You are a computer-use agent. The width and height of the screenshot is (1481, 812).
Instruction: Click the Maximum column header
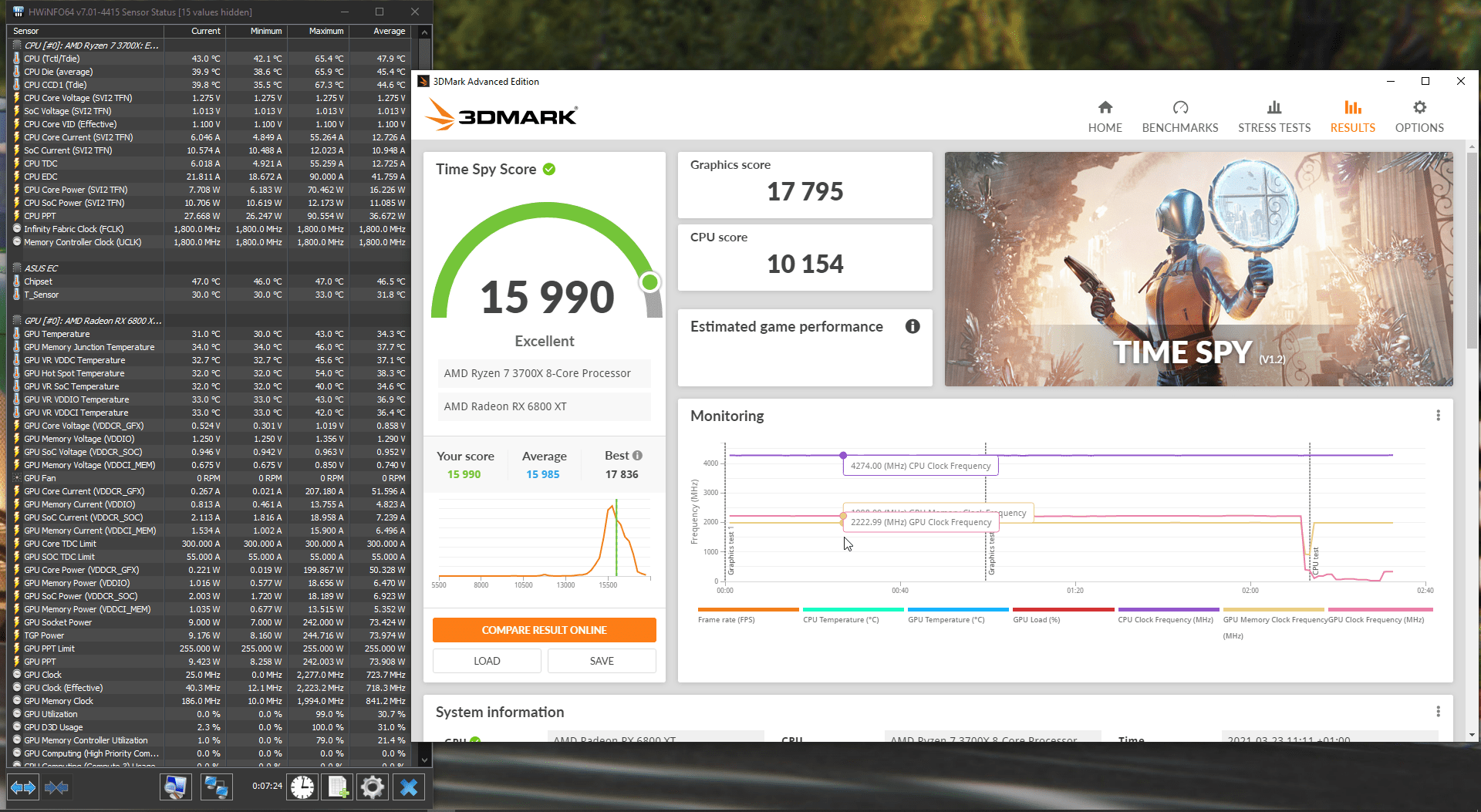coord(318,31)
